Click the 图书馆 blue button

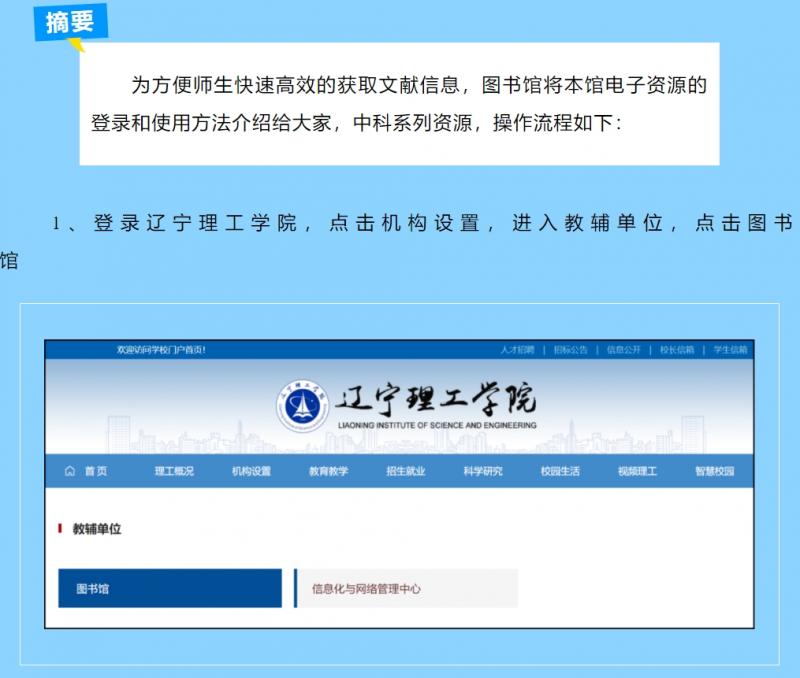[x=170, y=588]
